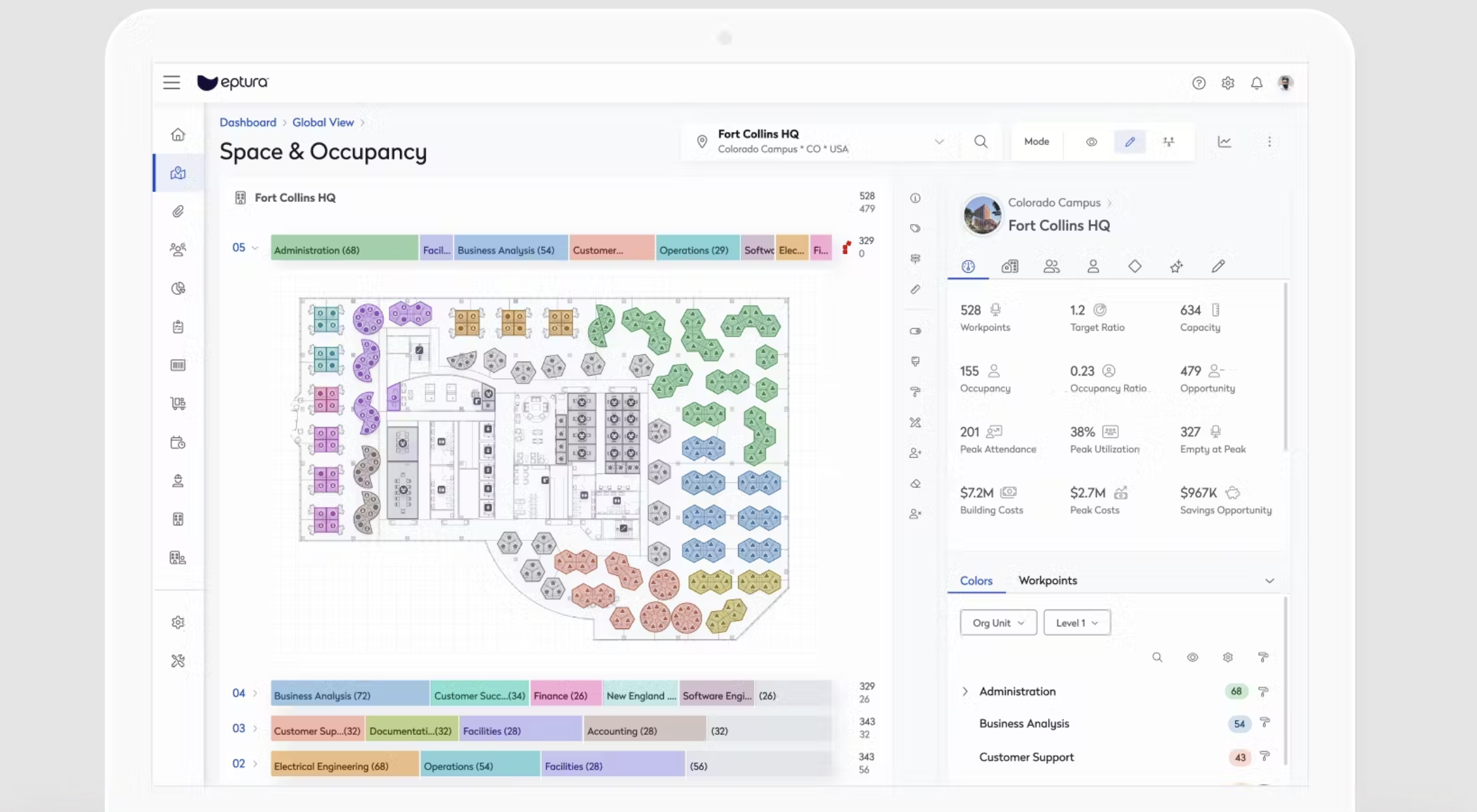Screen dimensions: 1477x812
Task: Open the barcode sidebar icon
Action: coord(178,365)
